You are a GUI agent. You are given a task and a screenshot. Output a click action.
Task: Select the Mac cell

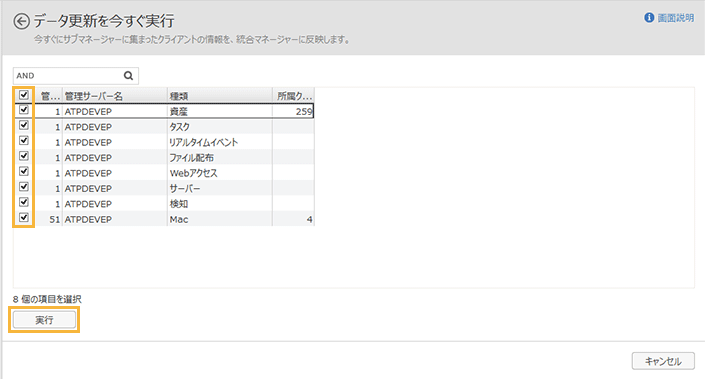[219, 219]
